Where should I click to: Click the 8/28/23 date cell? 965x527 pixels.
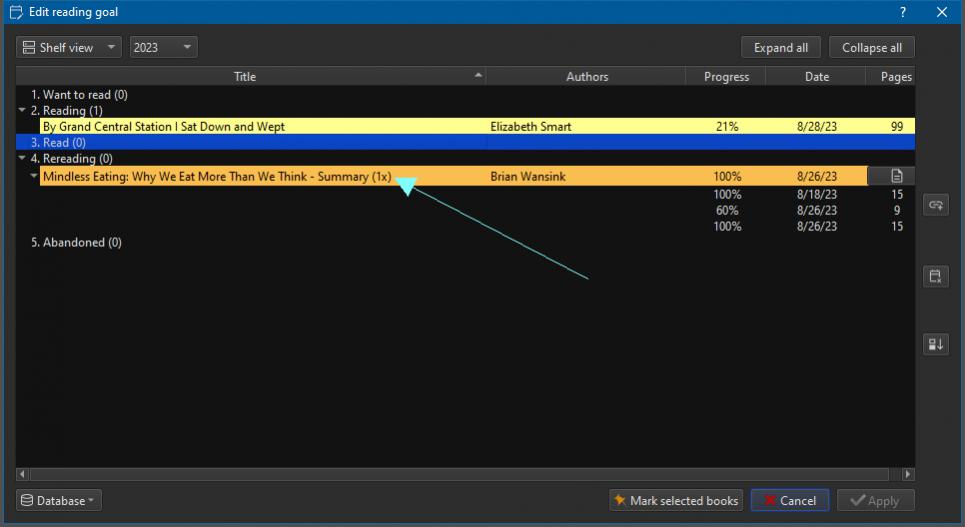point(816,126)
